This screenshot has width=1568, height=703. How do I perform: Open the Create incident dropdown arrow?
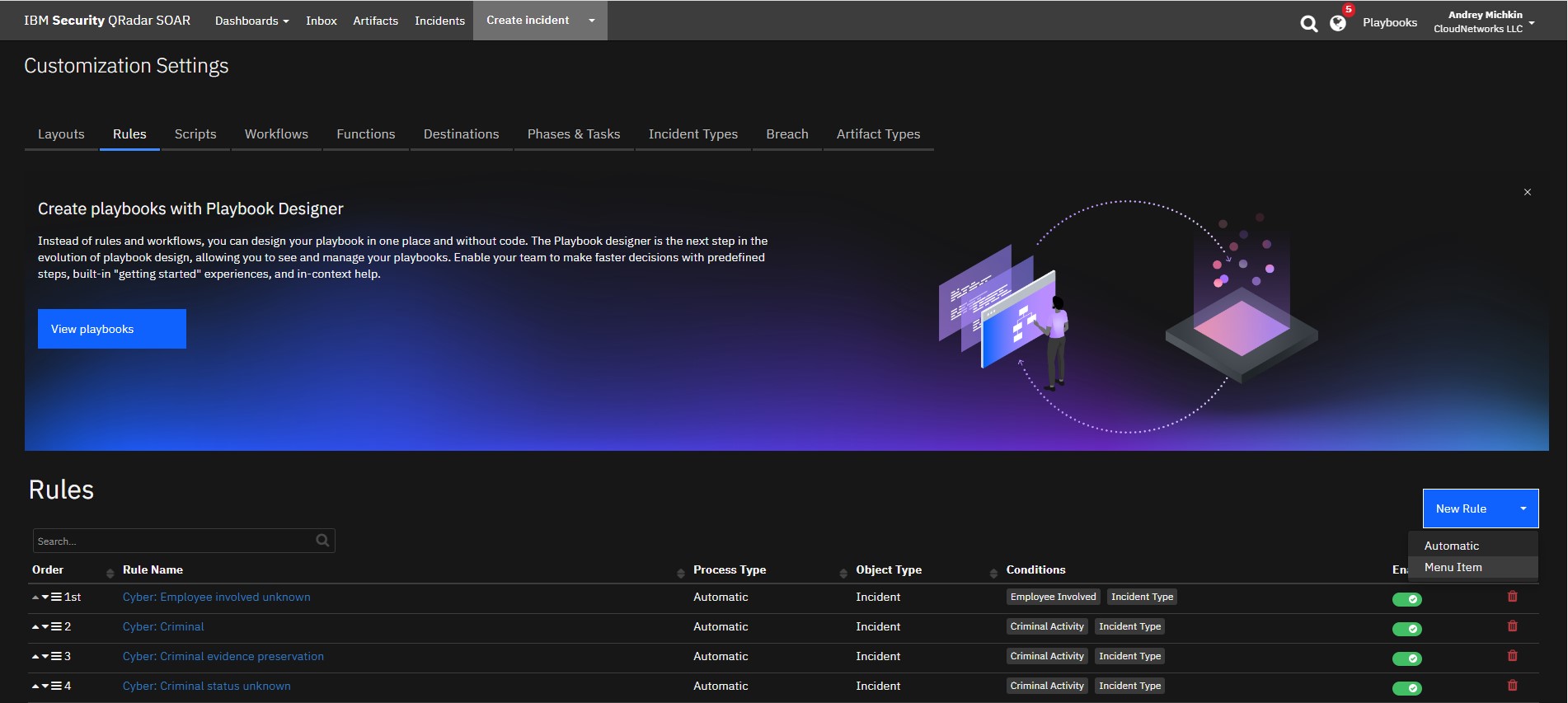591,21
